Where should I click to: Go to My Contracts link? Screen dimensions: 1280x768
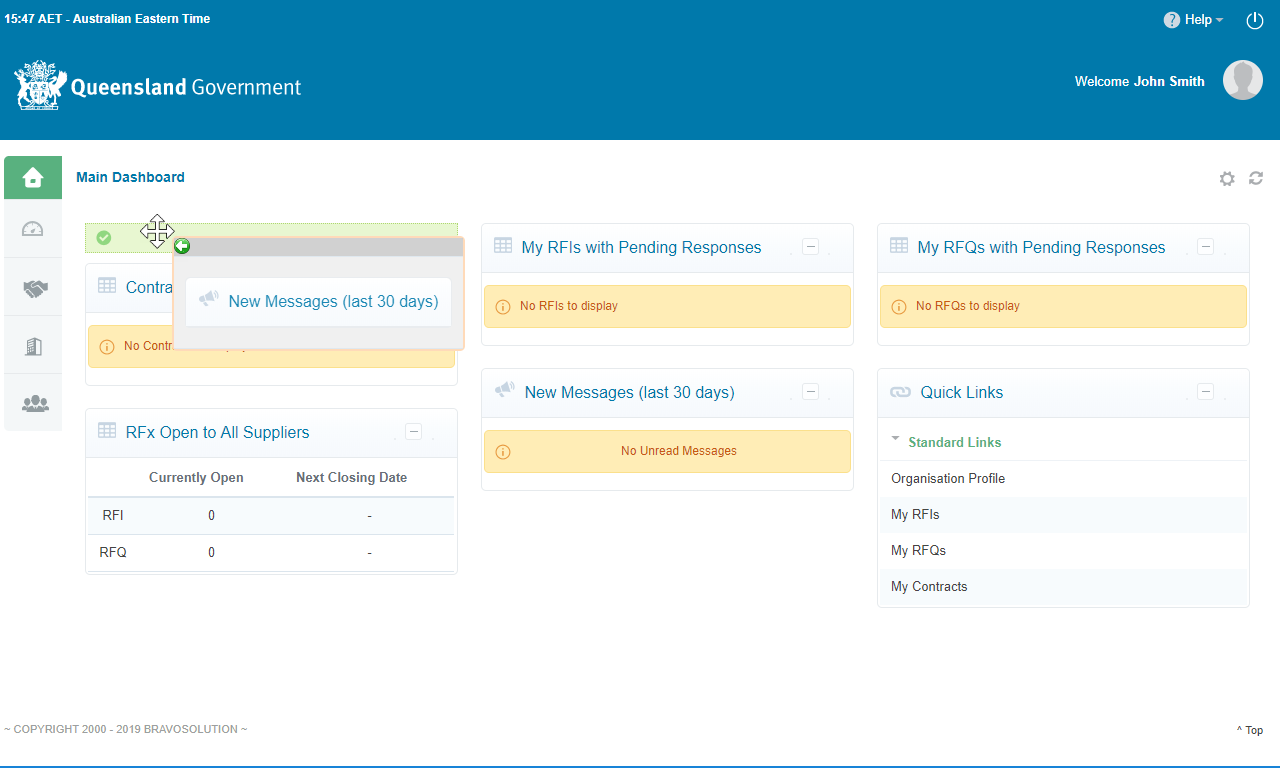929,586
